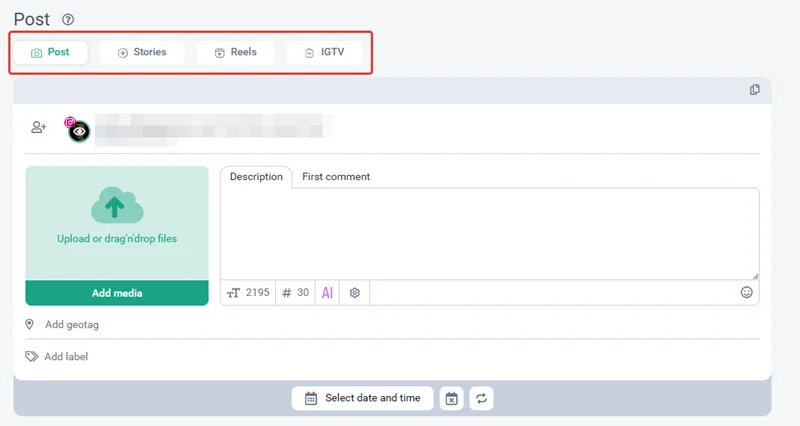
Task: Click Add geotag
Action: pyautogui.click(x=70, y=325)
